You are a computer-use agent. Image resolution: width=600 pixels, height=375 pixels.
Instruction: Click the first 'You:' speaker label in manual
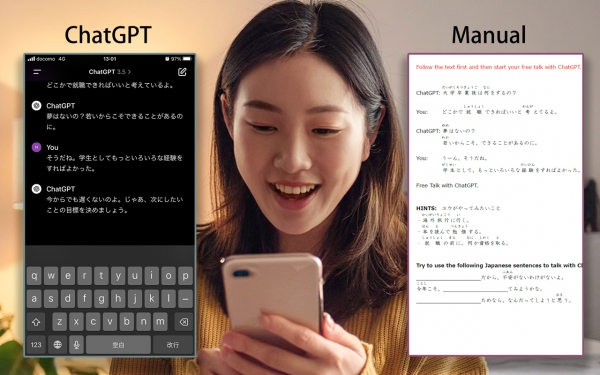422,112
